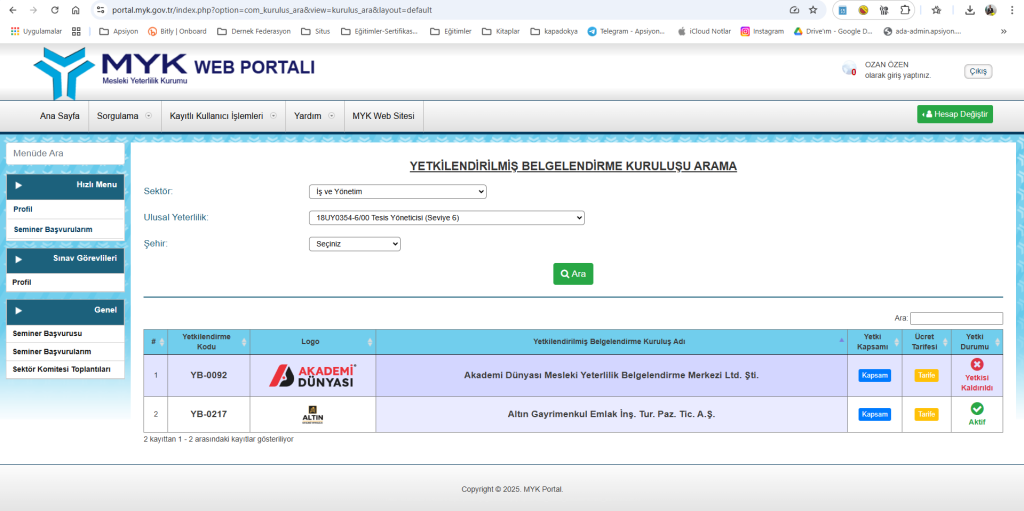Image resolution: width=1024 pixels, height=511 pixels.
Task: Focus the Menüde Ara search field
Action: point(65,154)
